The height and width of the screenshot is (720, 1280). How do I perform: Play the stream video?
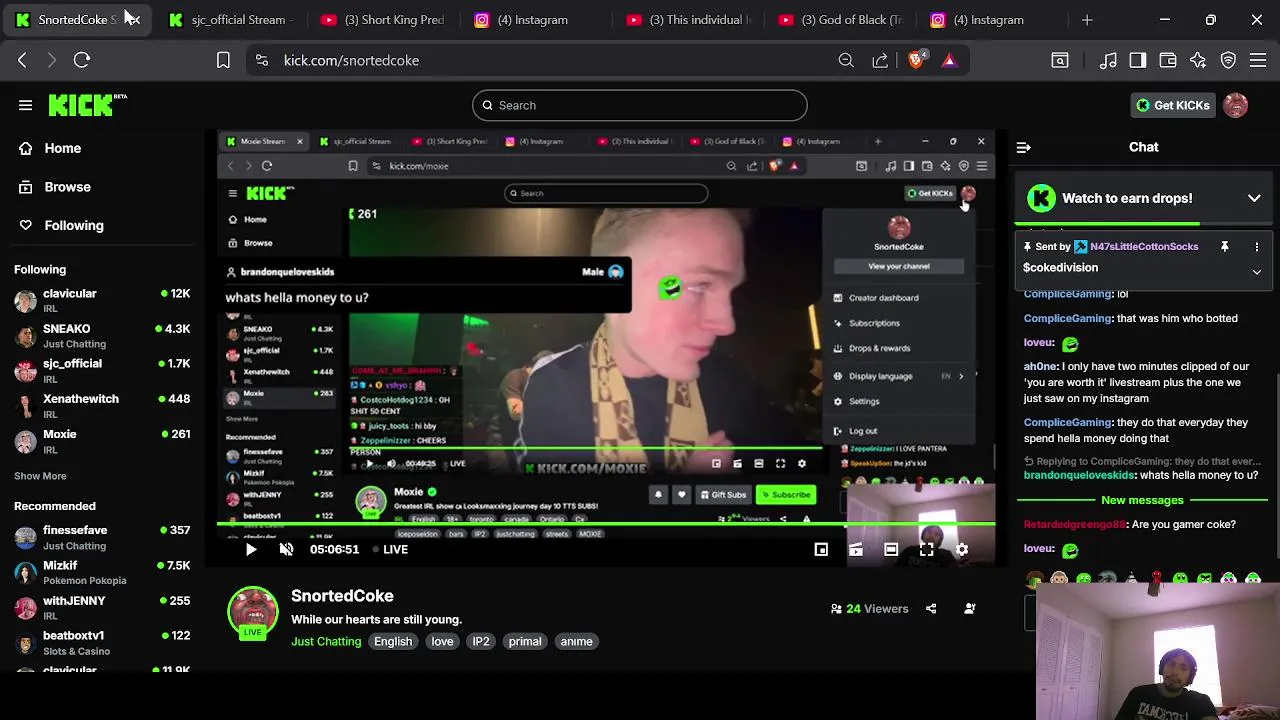coord(251,549)
